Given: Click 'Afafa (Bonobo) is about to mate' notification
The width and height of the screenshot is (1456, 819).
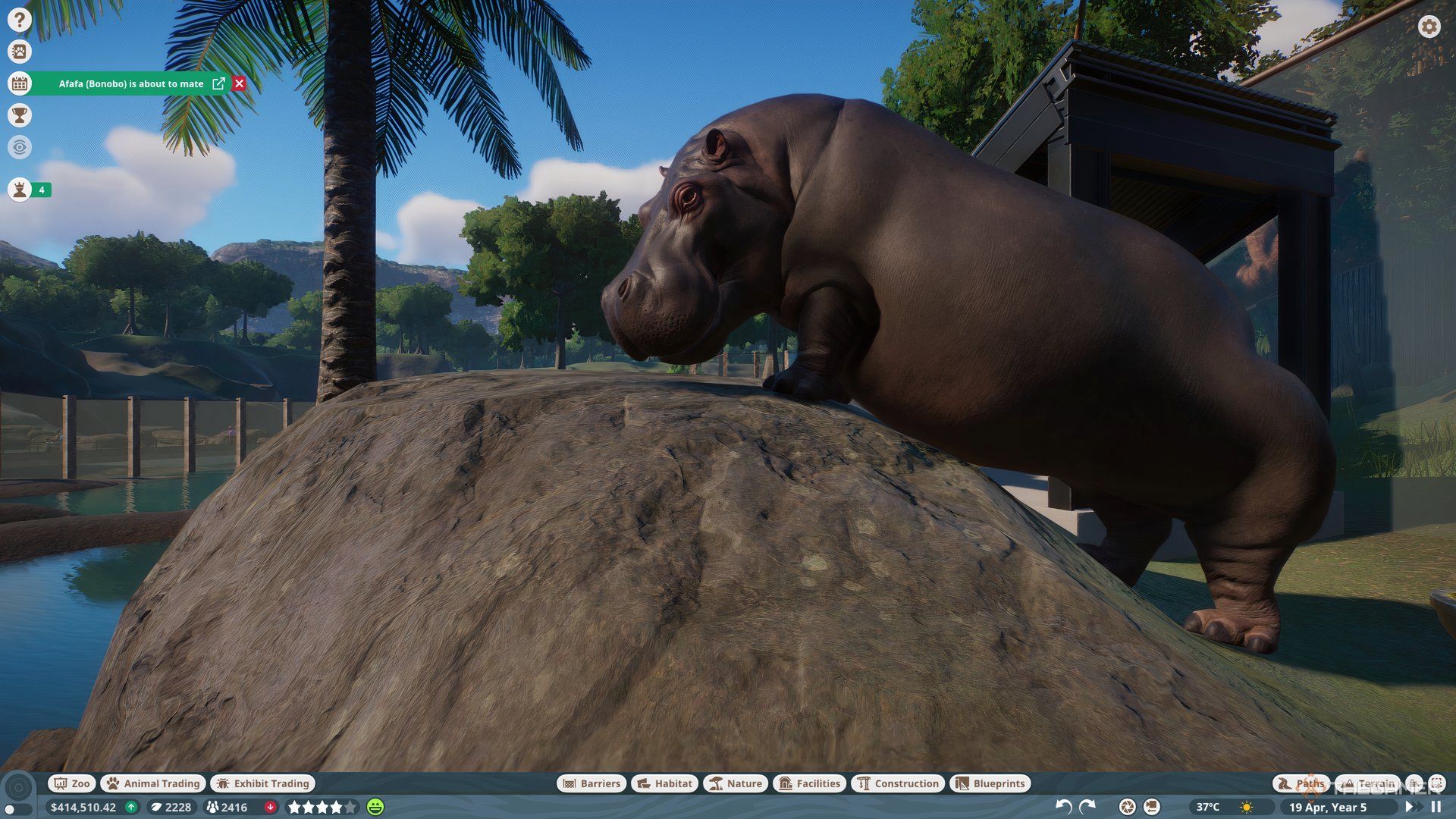Looking at the screenshot, I should tap(130, 83).
